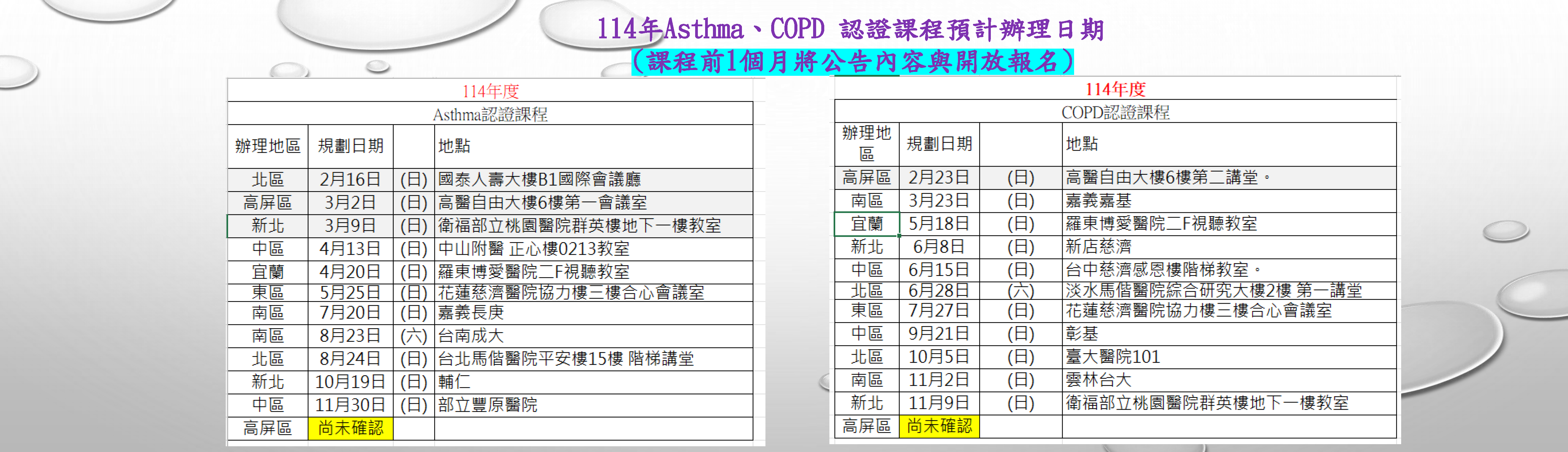Click COPD date cell '11月9日'
This screenshot has width=1568, height=452.
tap(939, 403)
